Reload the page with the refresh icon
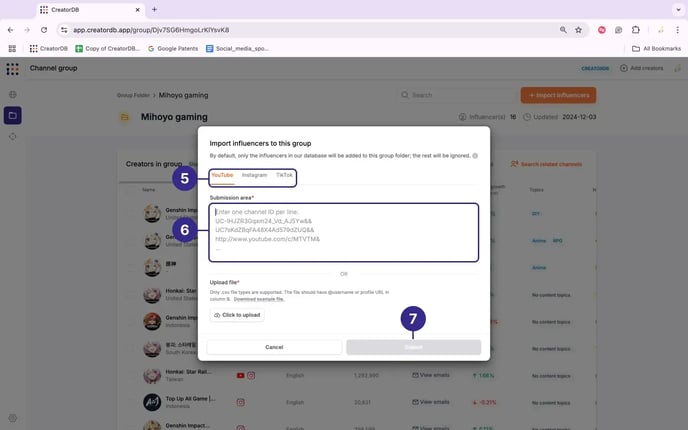This screenshot has width=688, height=430. tap(44, 30)
